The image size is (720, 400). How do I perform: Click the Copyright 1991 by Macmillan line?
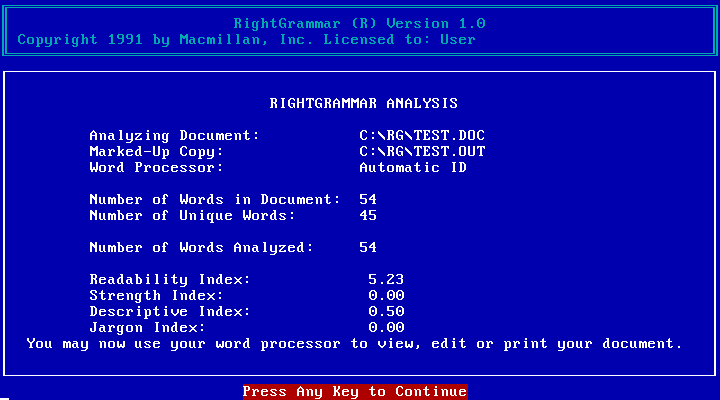pyautogui.click(x=247, y=40)
